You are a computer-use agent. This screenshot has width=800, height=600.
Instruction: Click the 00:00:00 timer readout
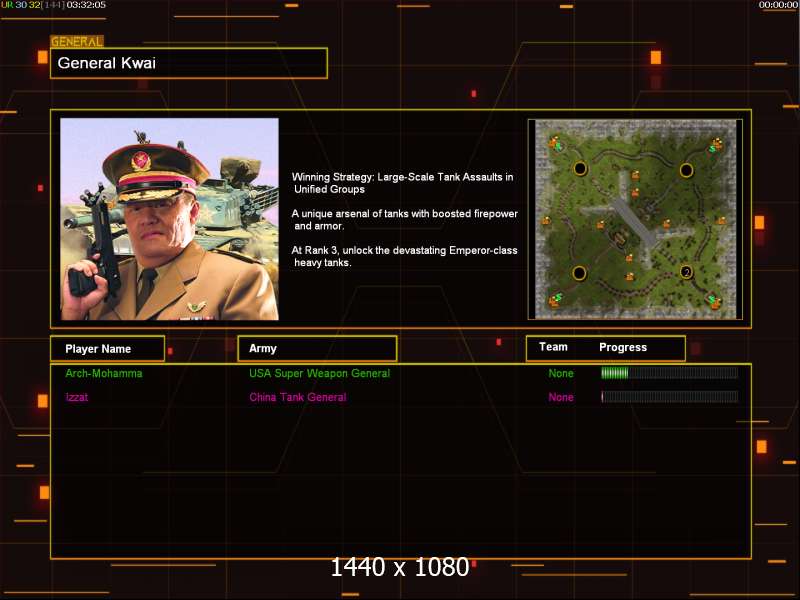pyautogui.click(x=778, y=5)
